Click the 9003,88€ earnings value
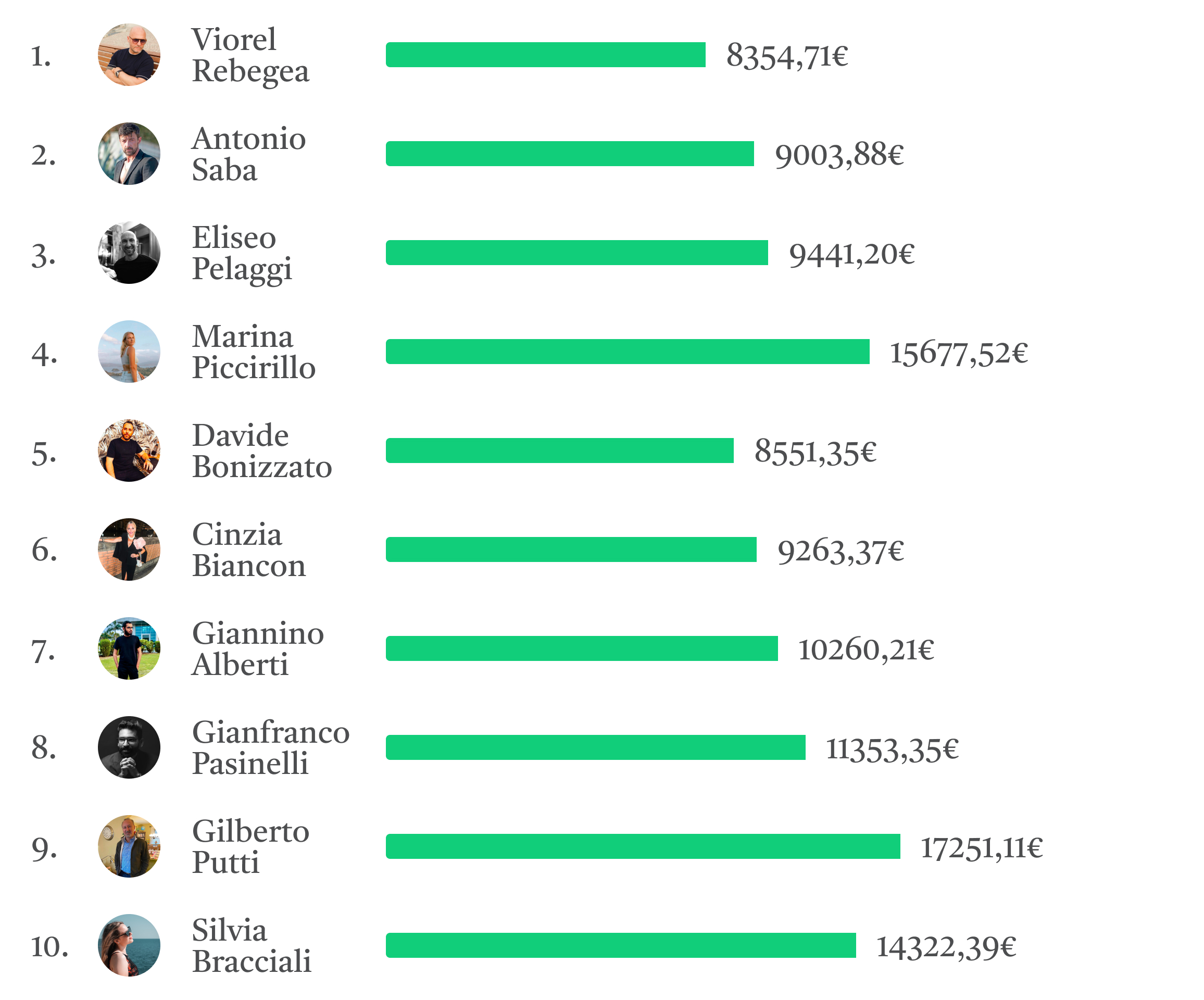Image resolution: width=1204 pixels, height=1000 pixels. [x=839, y=155]
